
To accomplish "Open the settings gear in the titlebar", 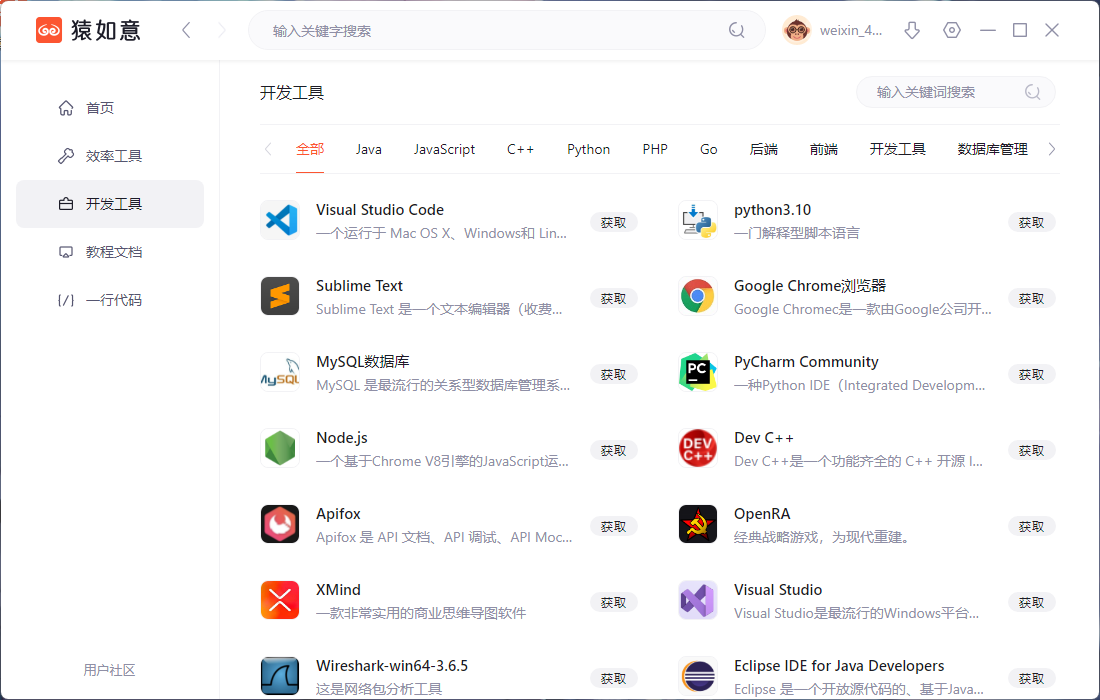I will (951, 30).
